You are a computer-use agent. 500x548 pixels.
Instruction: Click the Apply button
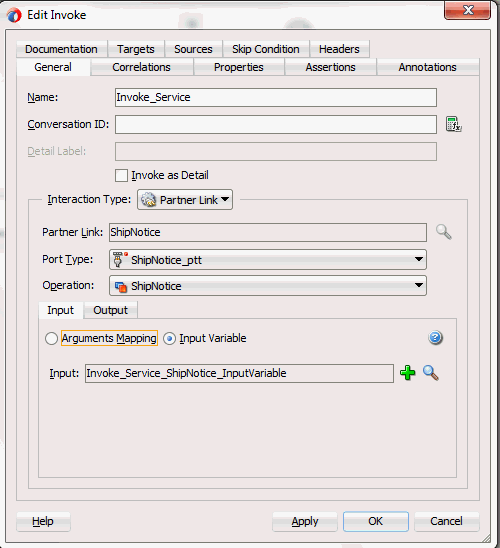(305, 521)
